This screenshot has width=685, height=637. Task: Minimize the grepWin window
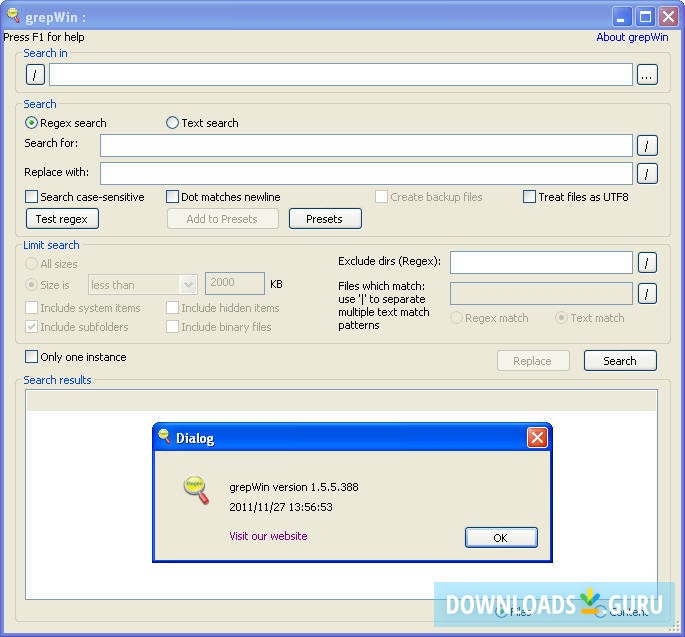click(621, 17)
